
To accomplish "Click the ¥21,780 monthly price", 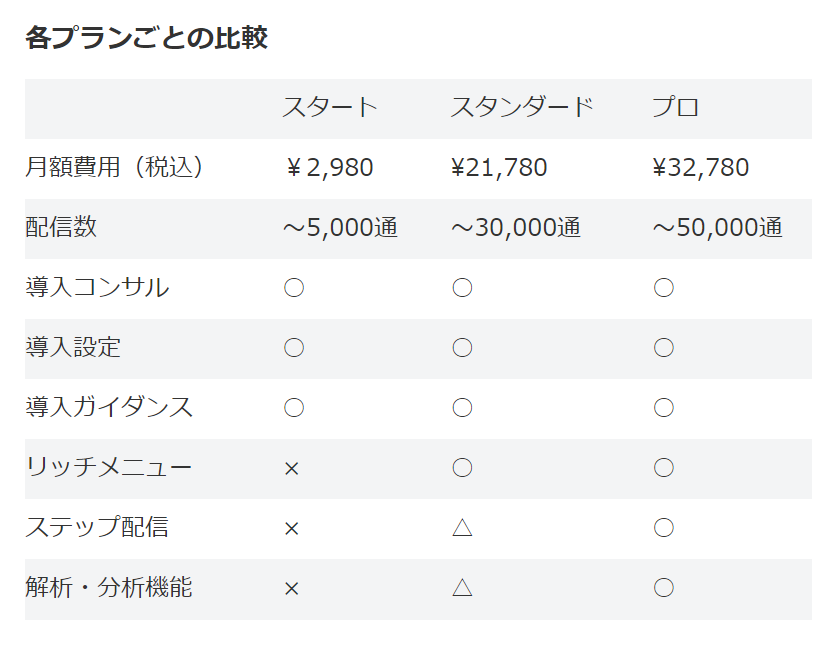I will pos(499,168).
